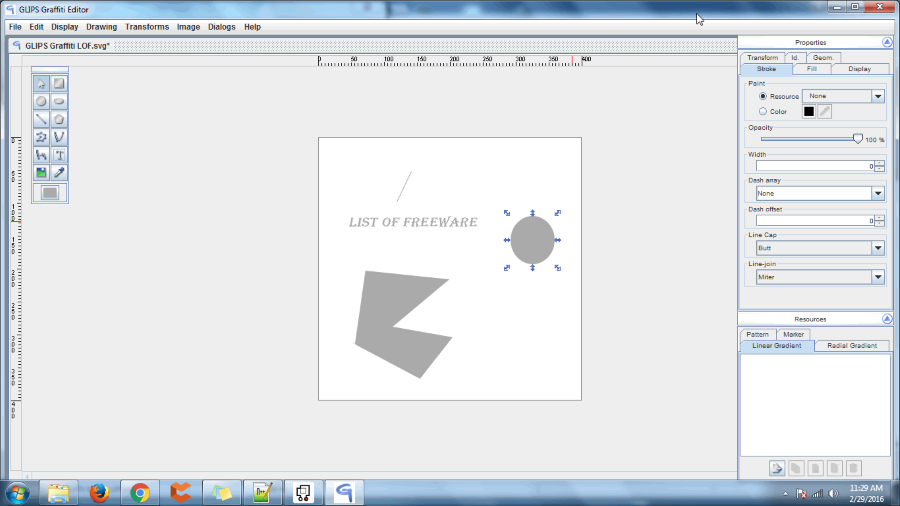Open the Marker resources tab
900x506 pixels.
[793, 334]
